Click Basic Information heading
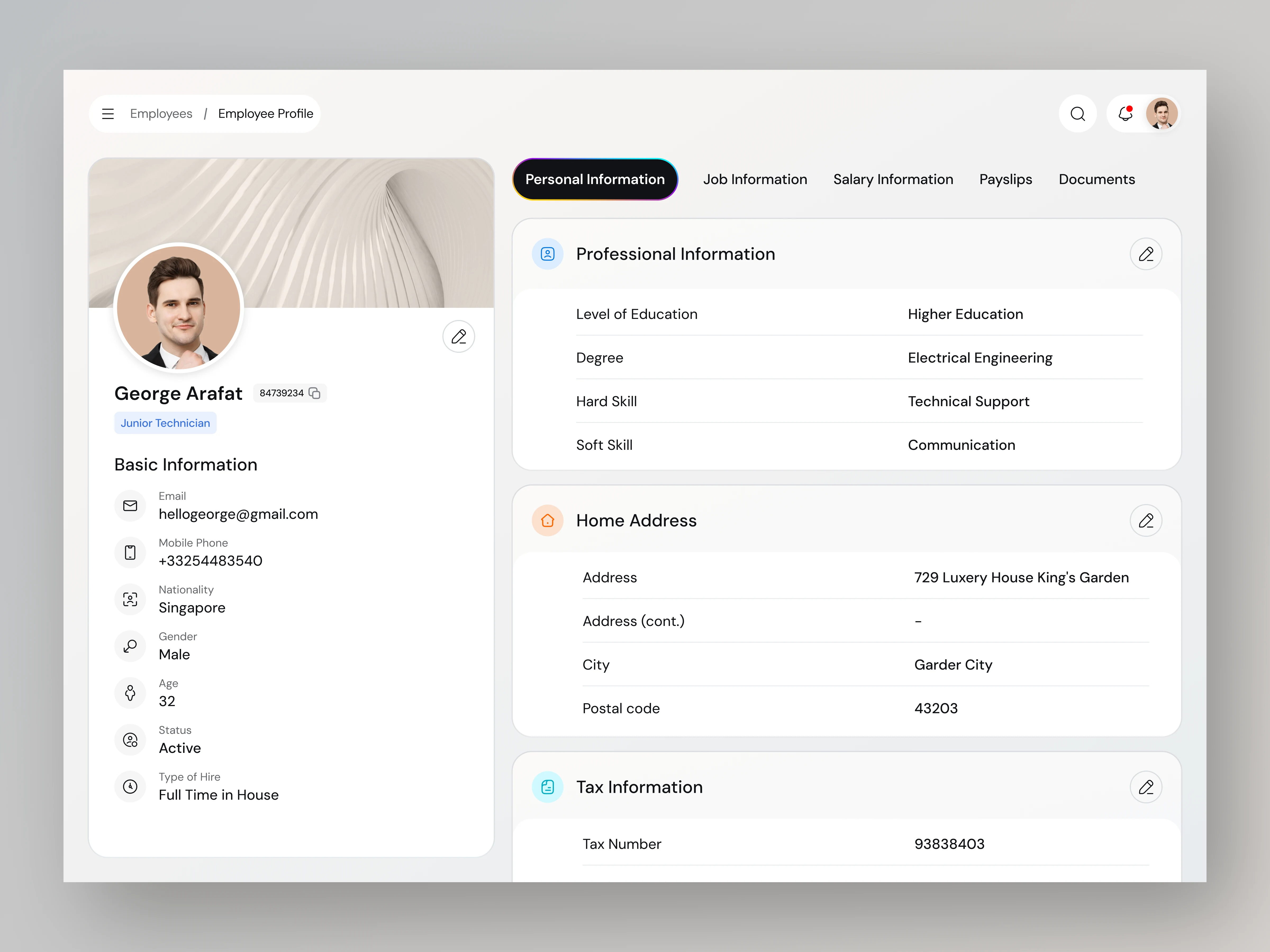This screenshot has width=1270, height=952. (x=185, y=464)
